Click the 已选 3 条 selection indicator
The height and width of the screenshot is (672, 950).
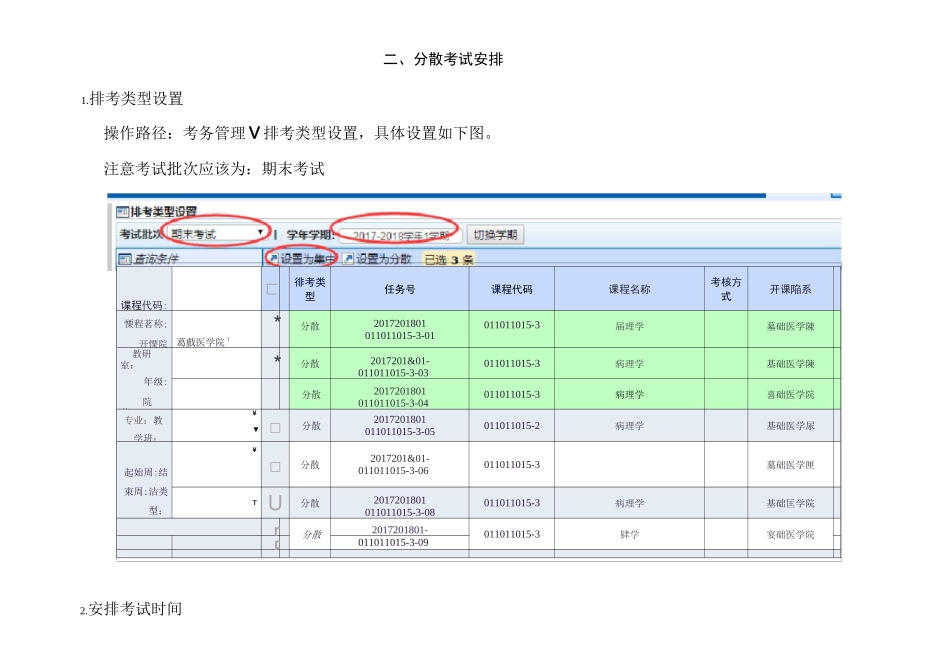(448, 259)
